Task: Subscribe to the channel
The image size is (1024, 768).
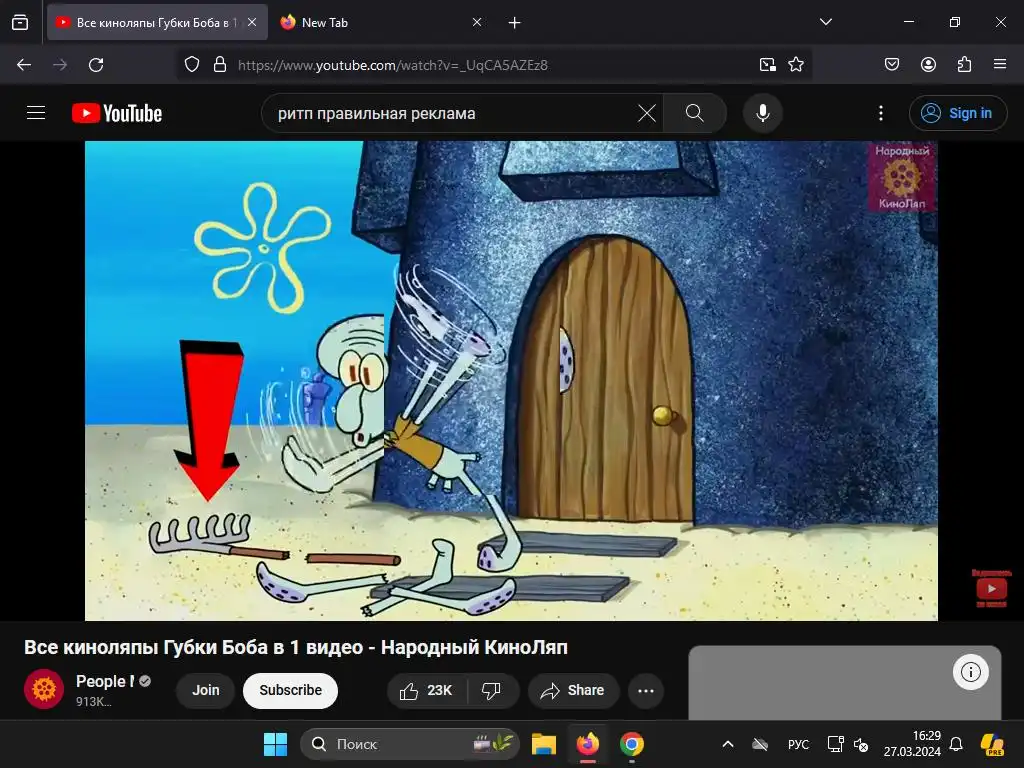Action: 291,690
